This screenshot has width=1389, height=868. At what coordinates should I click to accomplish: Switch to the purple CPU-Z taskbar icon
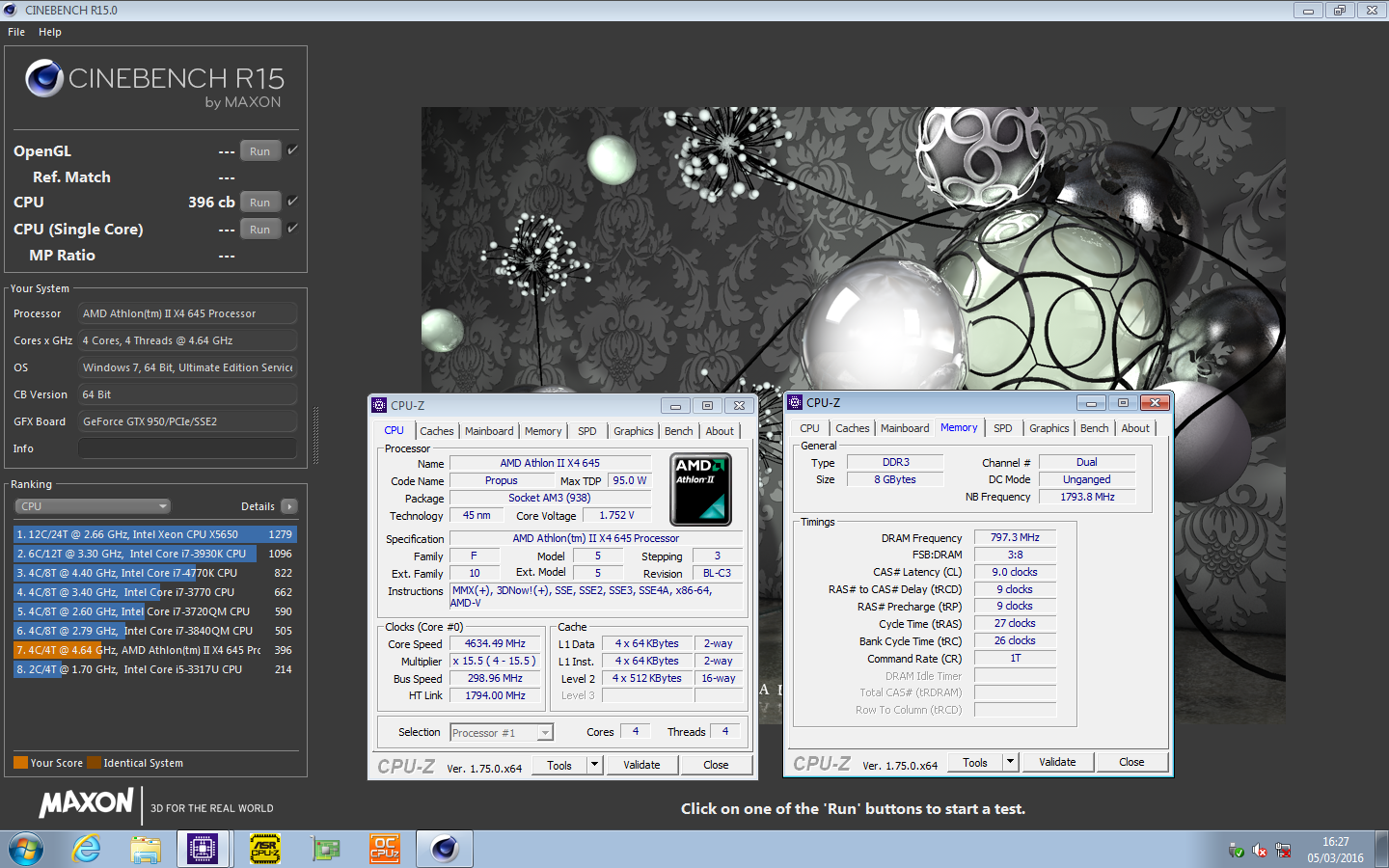pyautogui.click(x=203, y=849)
